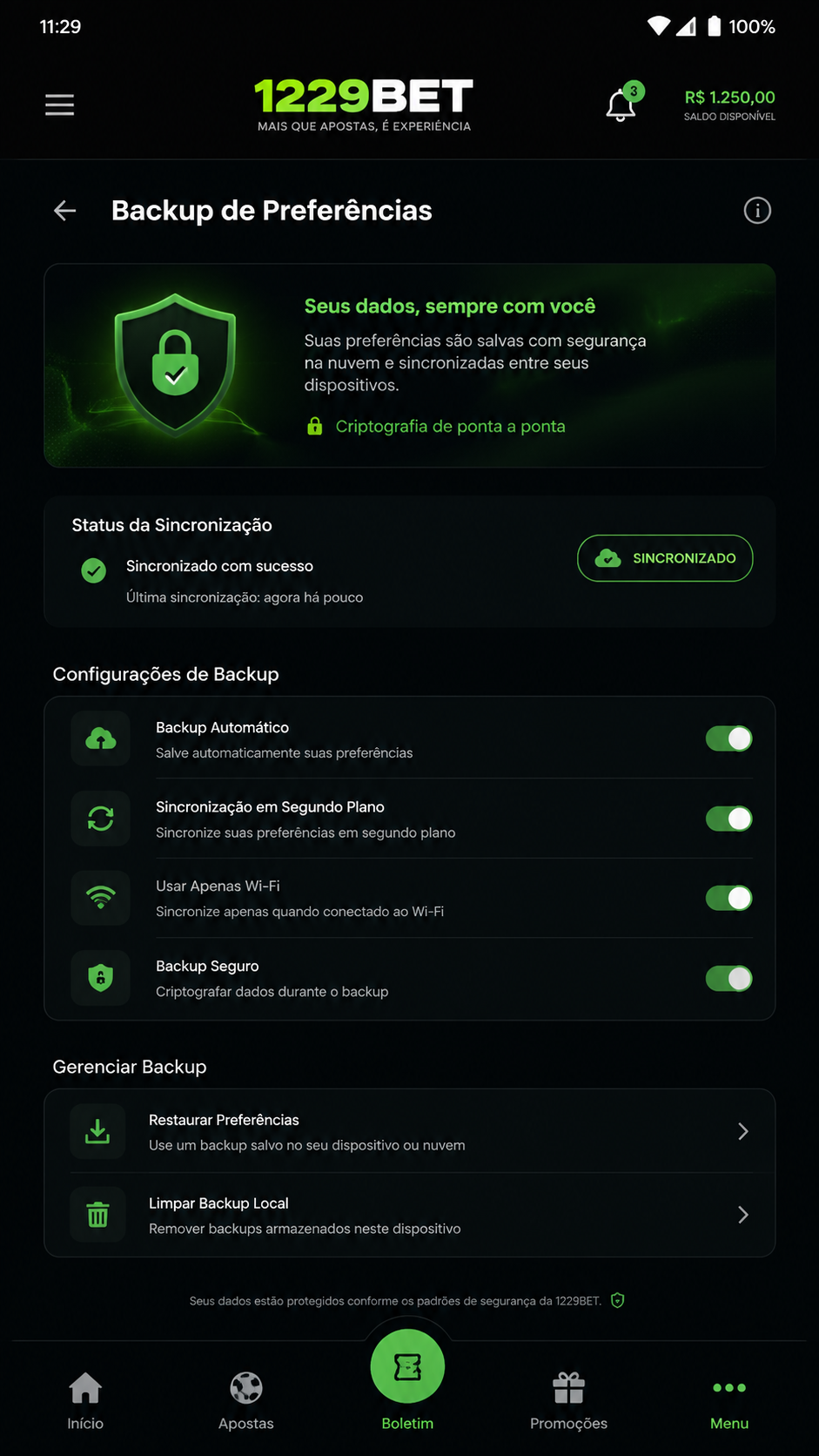
Task: Tap the green shield lock illustration
Action: coord(175,364)
